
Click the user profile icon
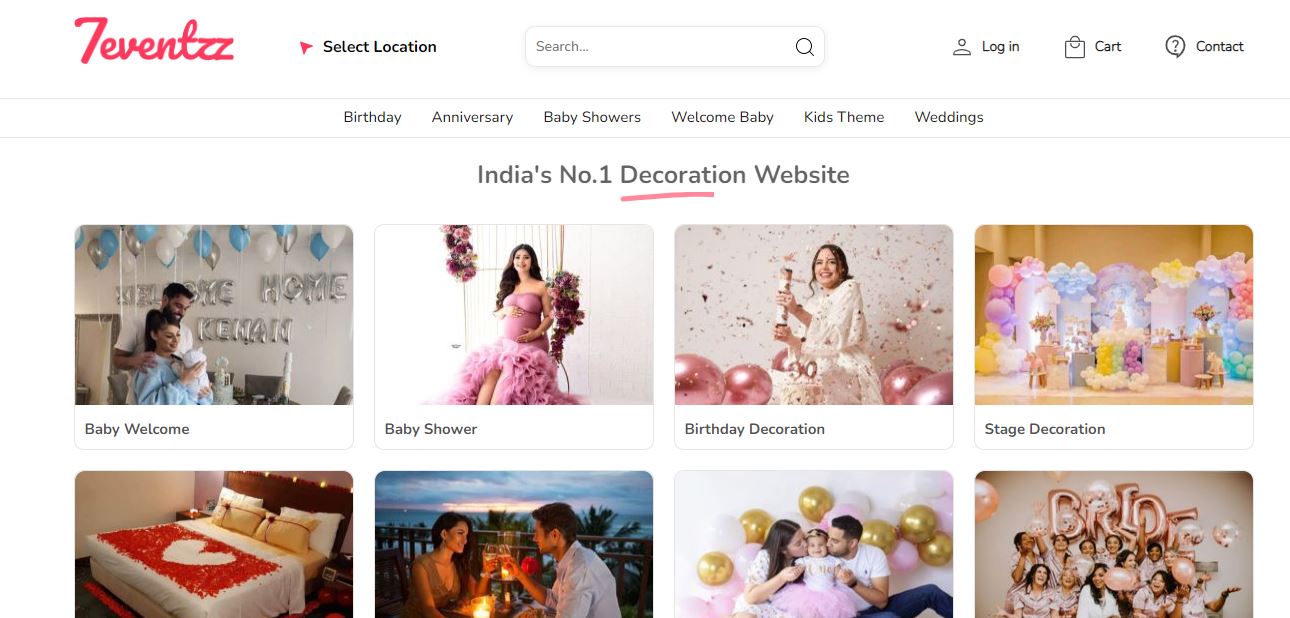point(962,47)
